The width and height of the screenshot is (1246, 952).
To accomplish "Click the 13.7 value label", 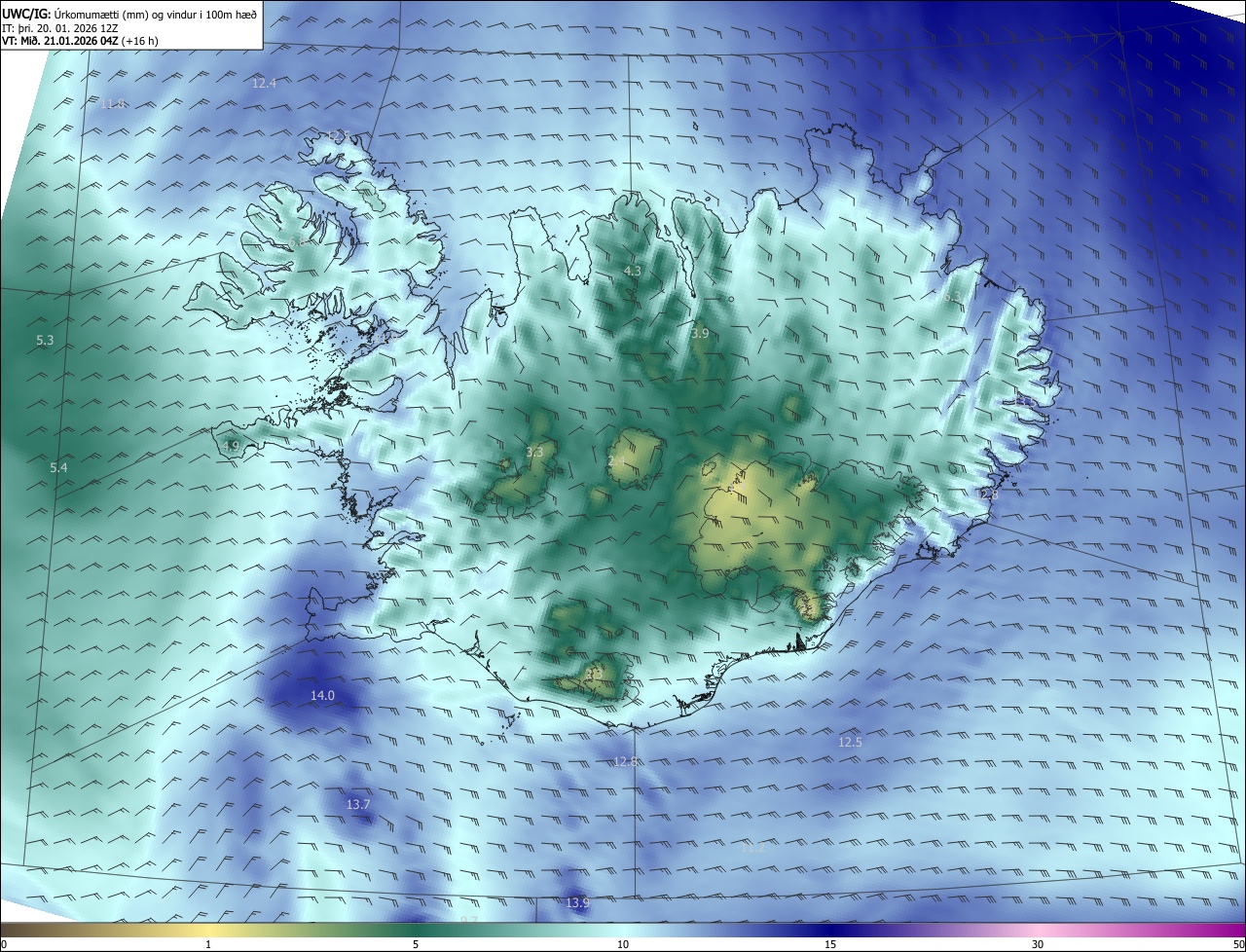I will point(358,805).
